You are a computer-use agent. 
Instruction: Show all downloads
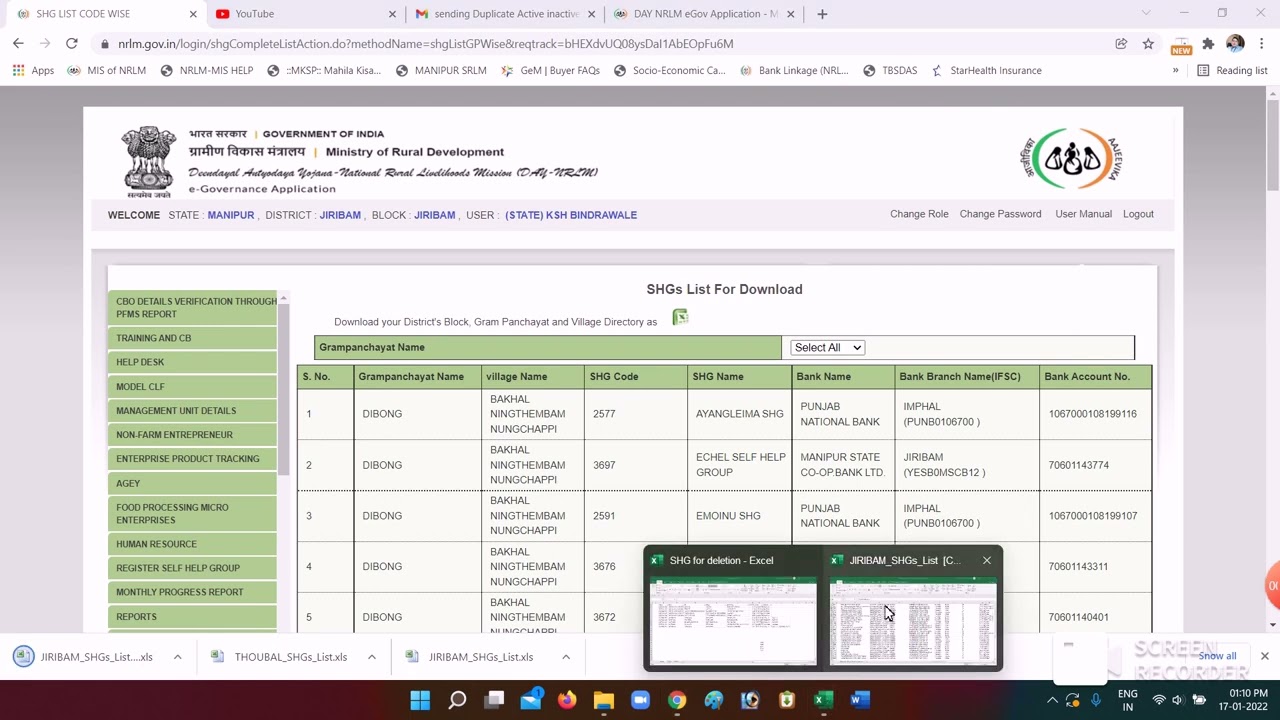1217,656
